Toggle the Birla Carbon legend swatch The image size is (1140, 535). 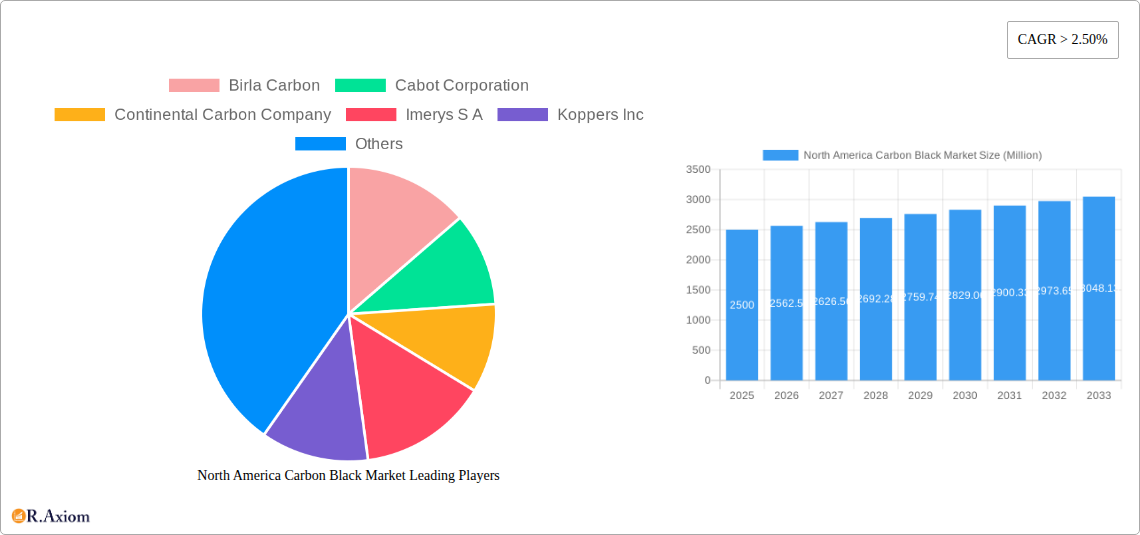pyautogui.click(x=194, y=86)
